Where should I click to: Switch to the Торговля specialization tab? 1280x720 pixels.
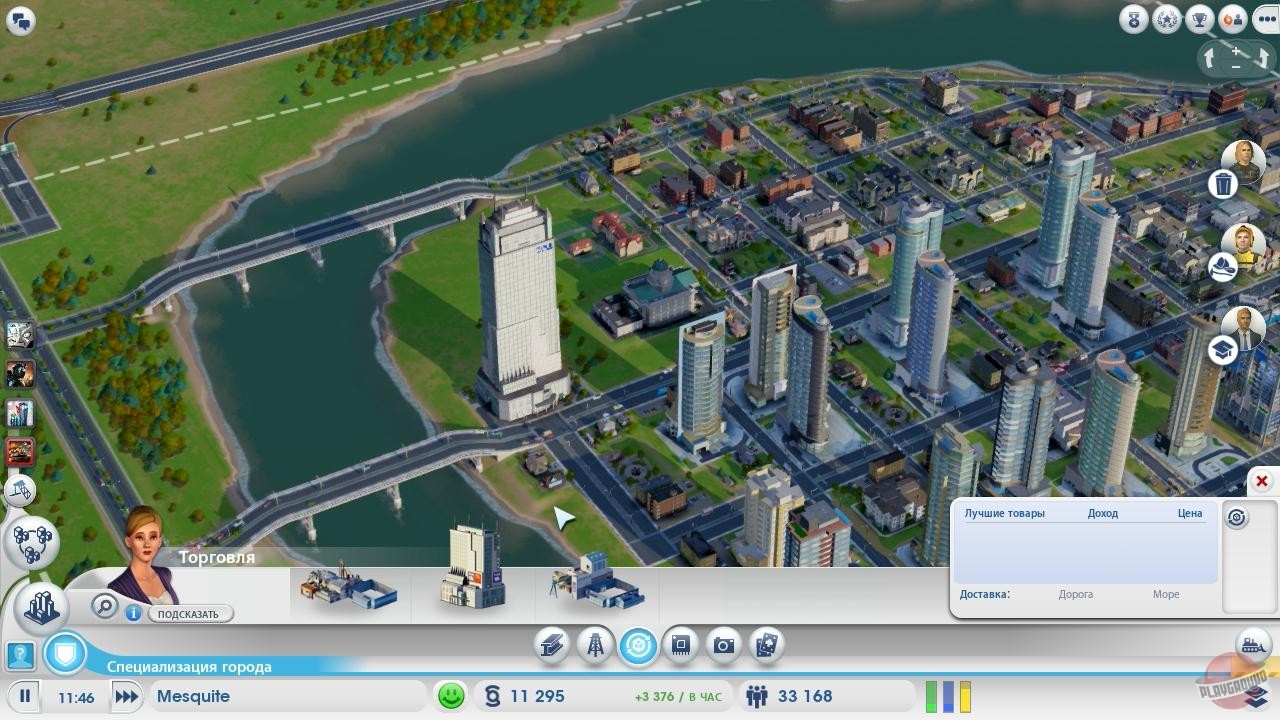tap(217, 558)
